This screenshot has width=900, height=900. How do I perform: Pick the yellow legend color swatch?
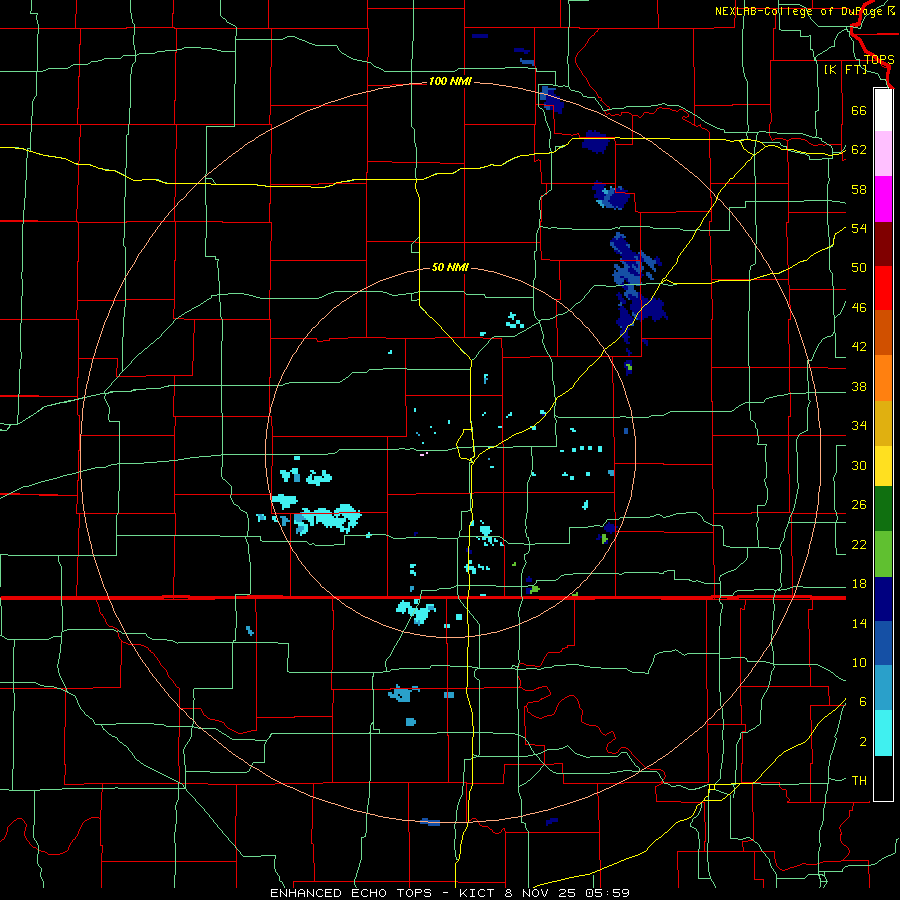coord(883,466)
